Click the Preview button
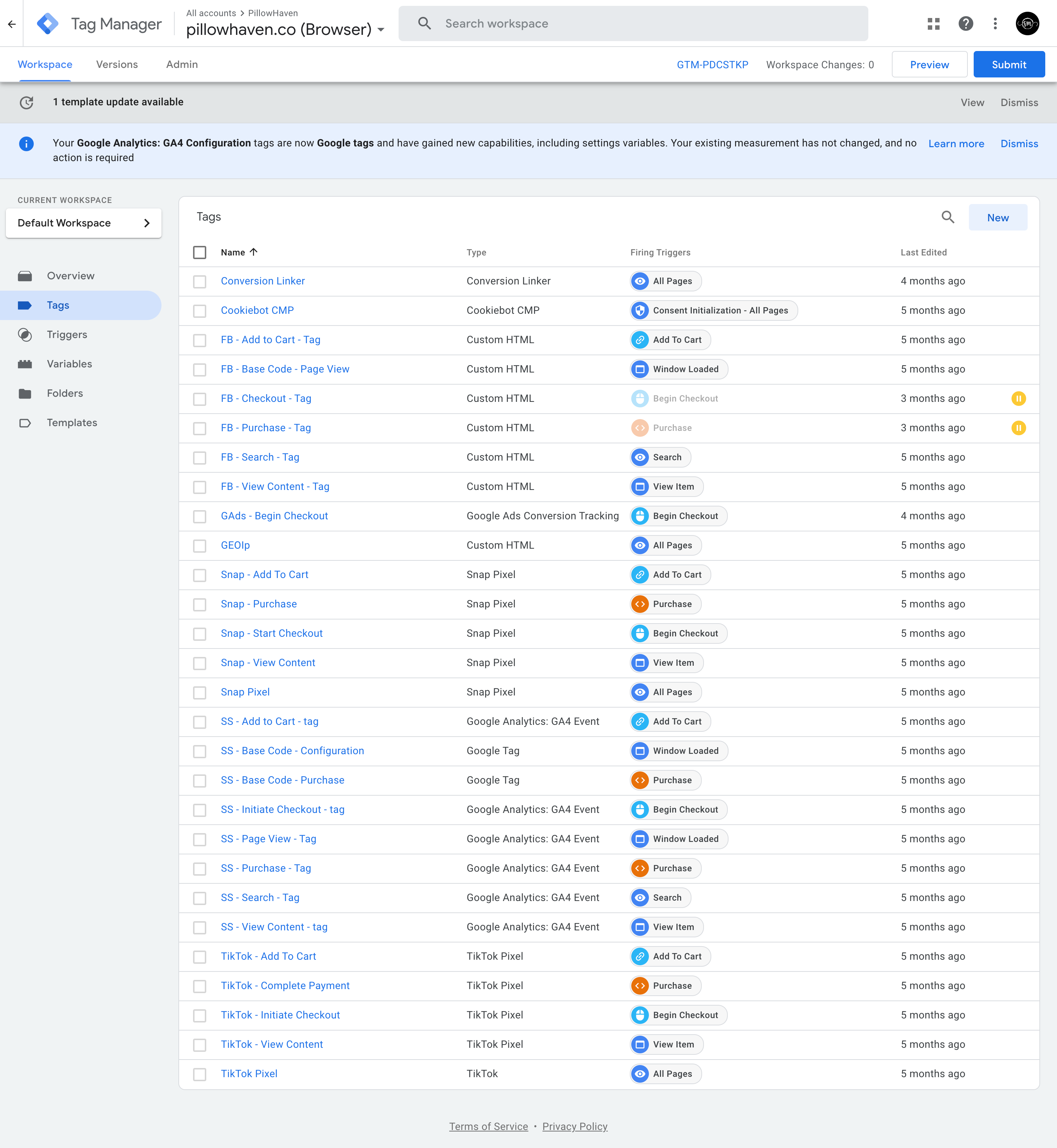This screenshot has width=1057, height=1148. [x=929, y=64]
